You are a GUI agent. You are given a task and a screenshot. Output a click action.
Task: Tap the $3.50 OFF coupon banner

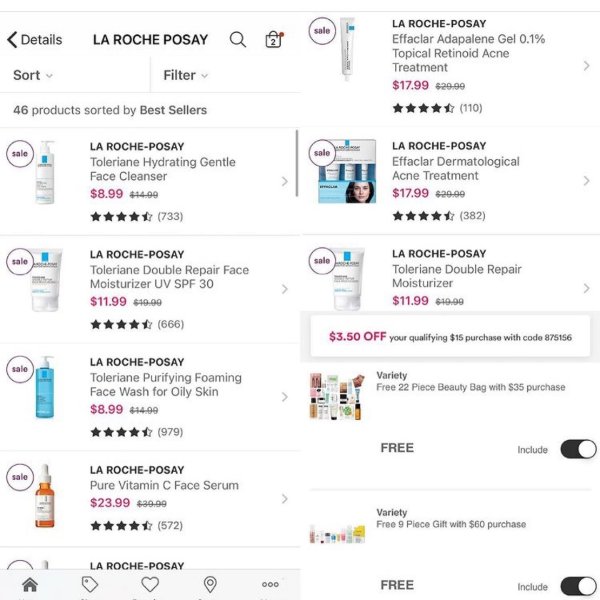pos(450,336)
